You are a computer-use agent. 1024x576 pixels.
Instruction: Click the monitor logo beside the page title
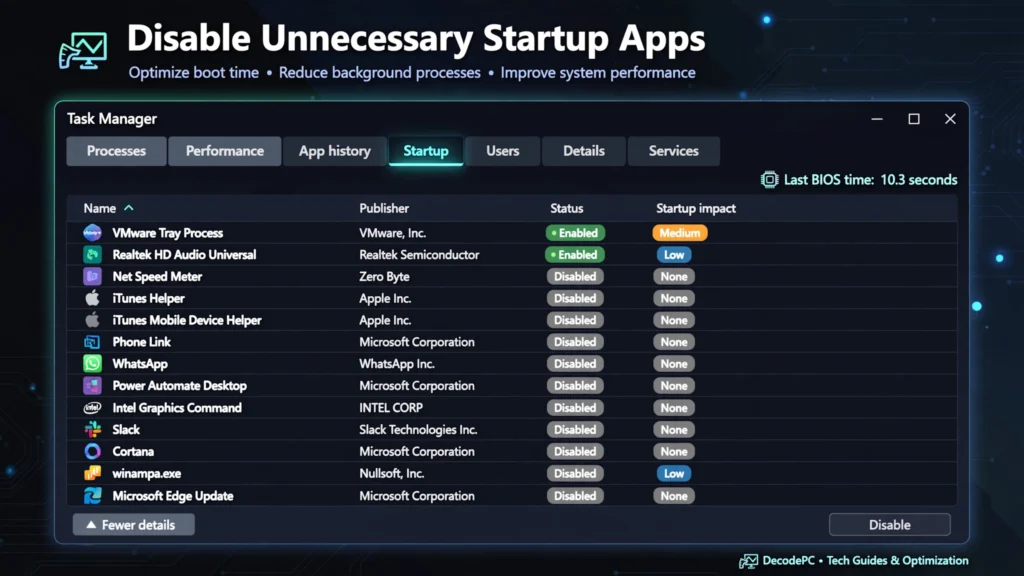pos(83,51)
